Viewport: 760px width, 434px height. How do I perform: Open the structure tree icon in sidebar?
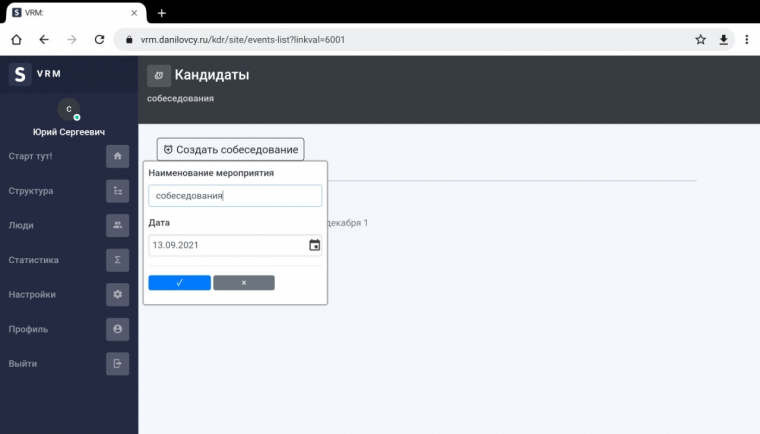tap(117, 191)
